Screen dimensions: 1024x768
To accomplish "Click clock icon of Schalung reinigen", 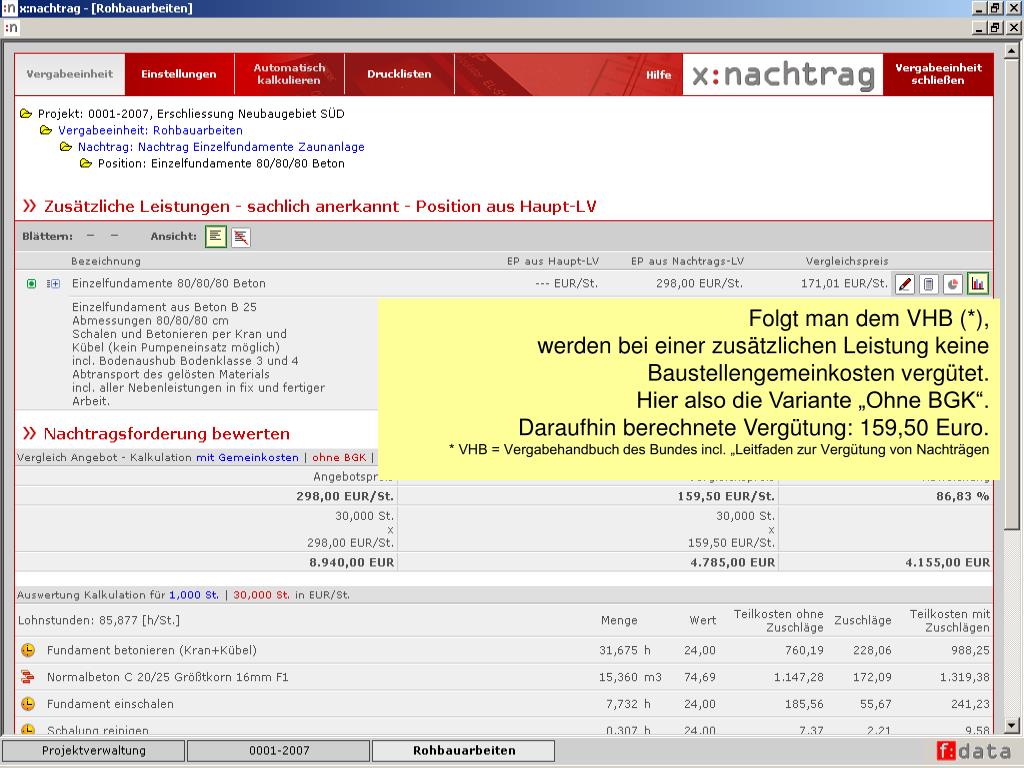I will click(x=27, y=729).
